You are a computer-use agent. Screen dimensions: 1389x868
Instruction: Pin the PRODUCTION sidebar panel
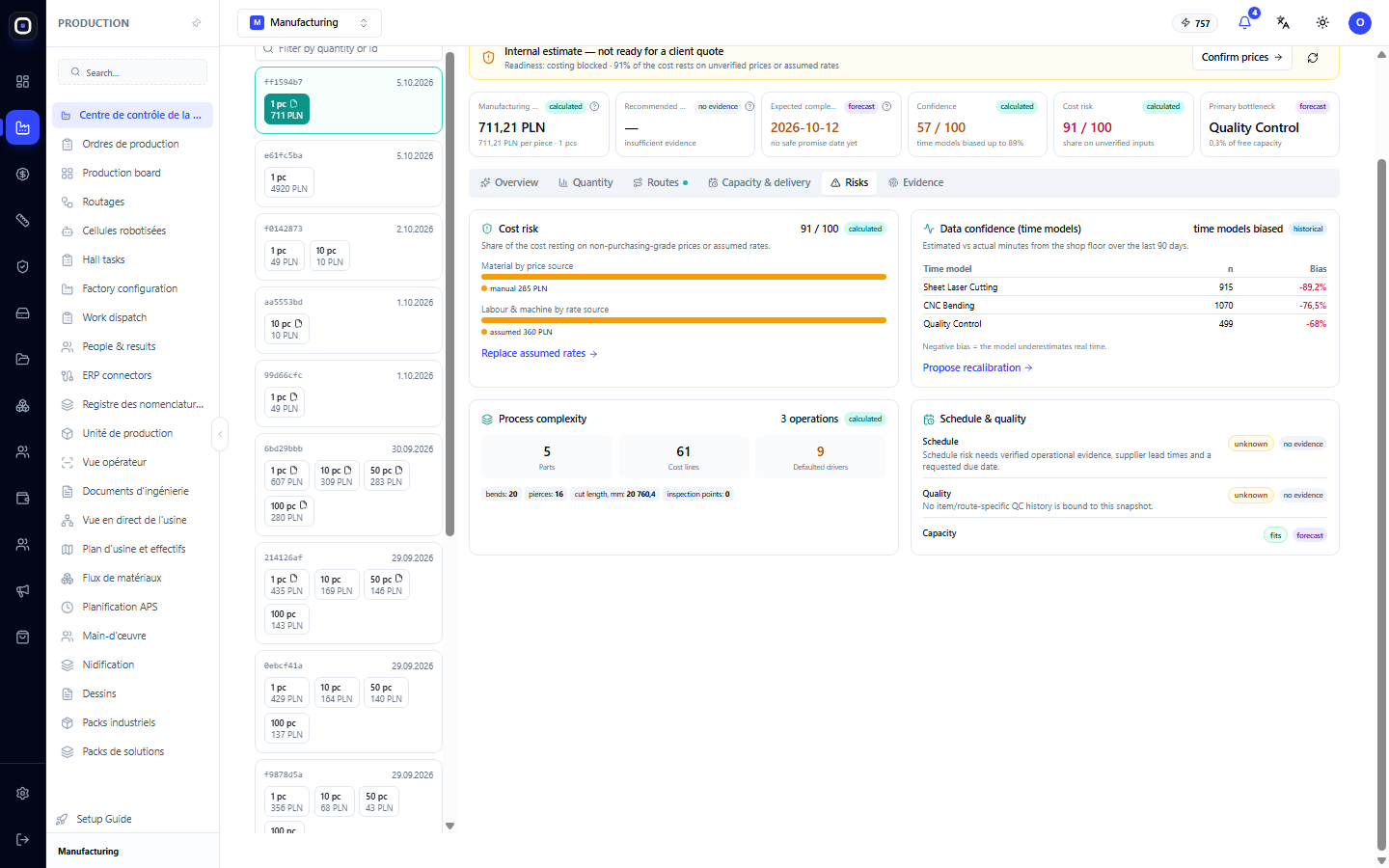[197, 23]
